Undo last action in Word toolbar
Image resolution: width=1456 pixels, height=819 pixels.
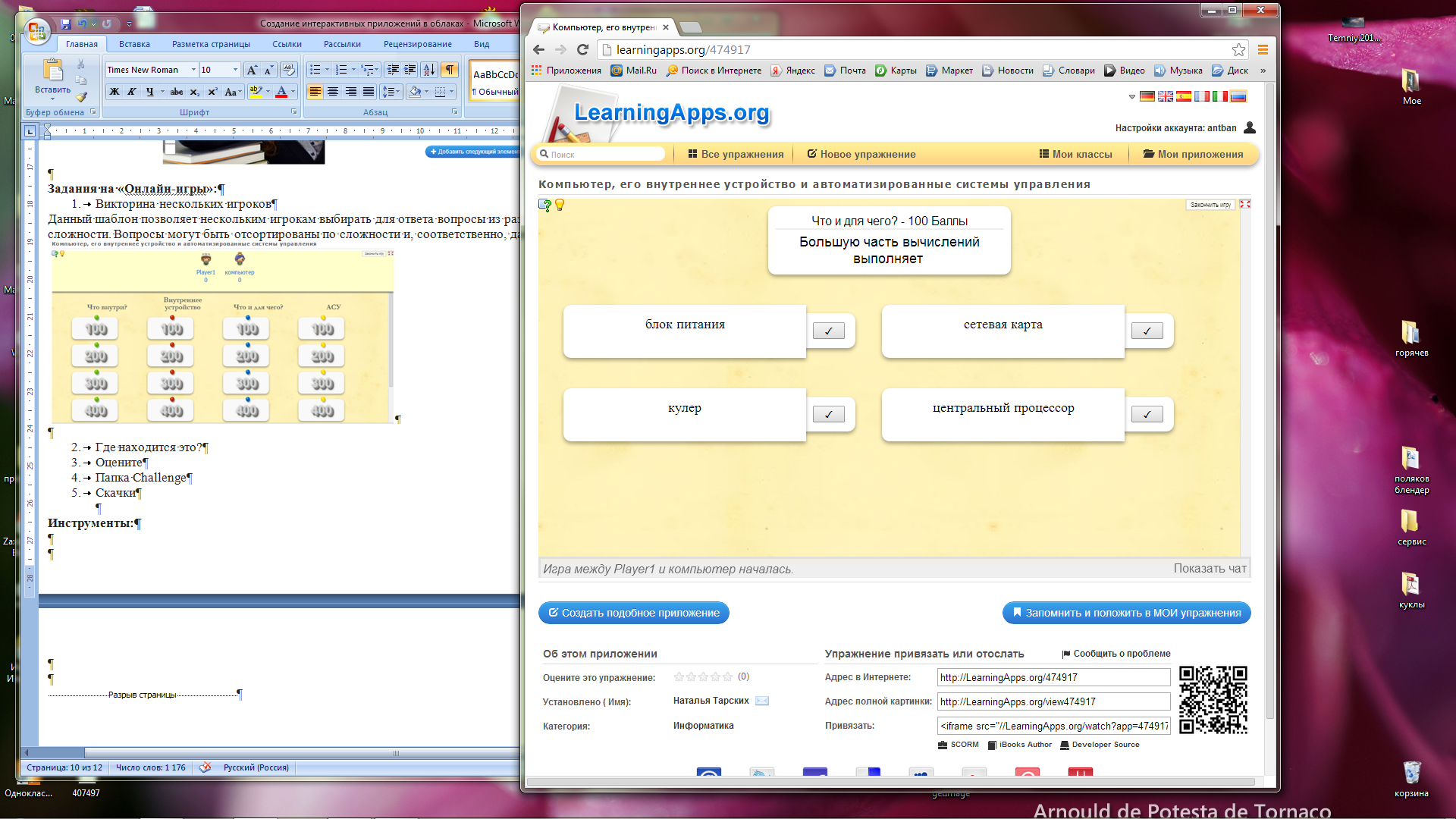[x=82, y=24]
